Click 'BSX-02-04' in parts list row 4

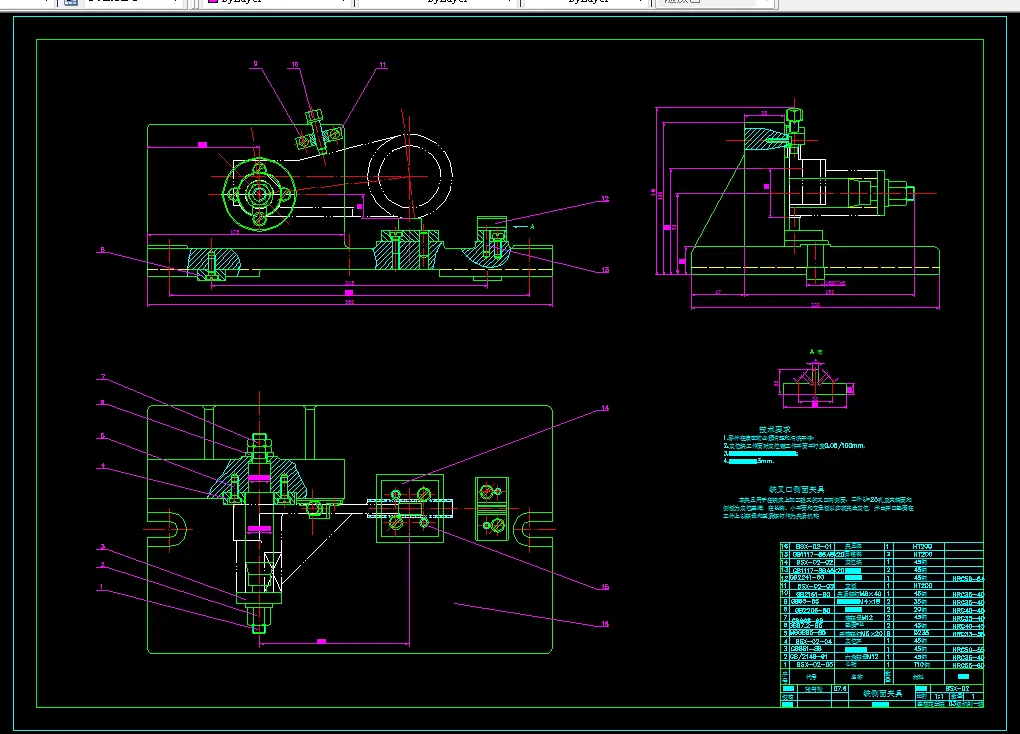(813, 642)
